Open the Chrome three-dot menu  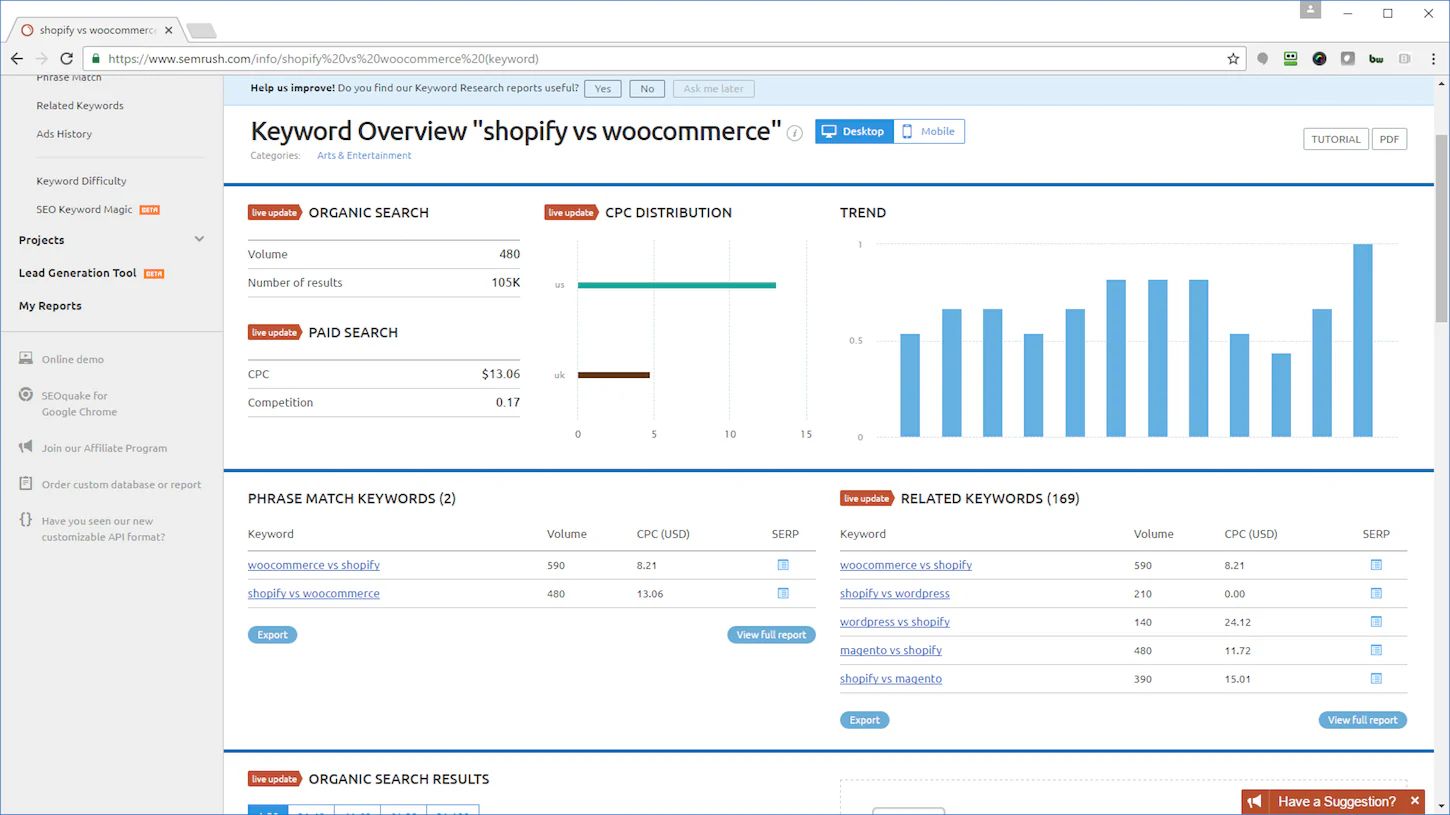coord(1433,59)
